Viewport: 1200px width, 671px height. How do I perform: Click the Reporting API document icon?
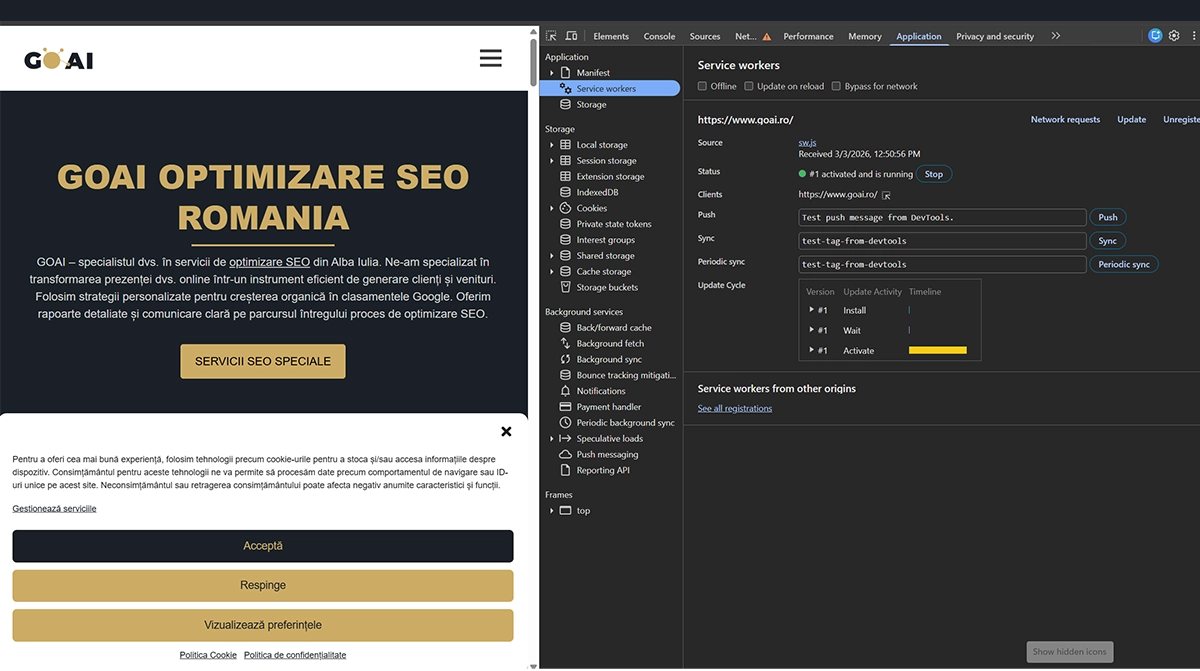pos(565,470)
